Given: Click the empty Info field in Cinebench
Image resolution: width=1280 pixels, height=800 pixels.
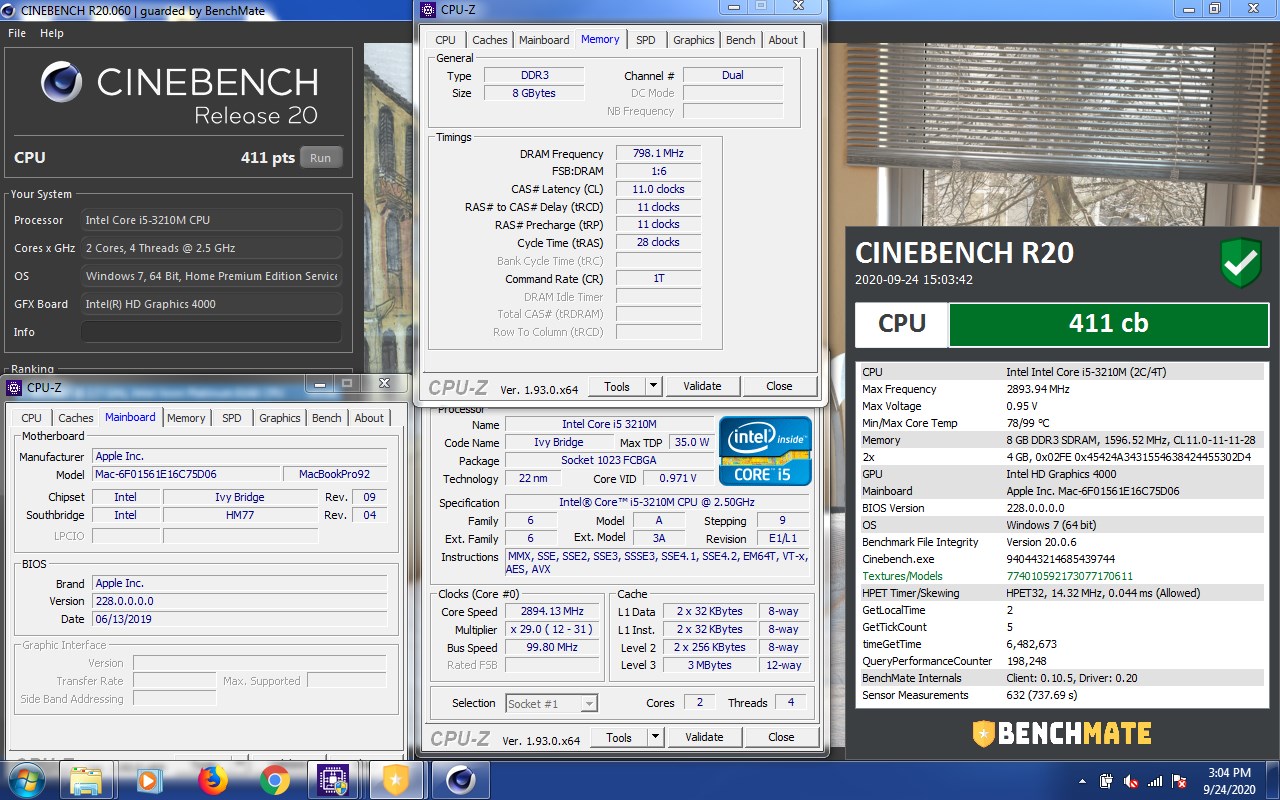Looking at the screenshot, I should coord(211,332).
